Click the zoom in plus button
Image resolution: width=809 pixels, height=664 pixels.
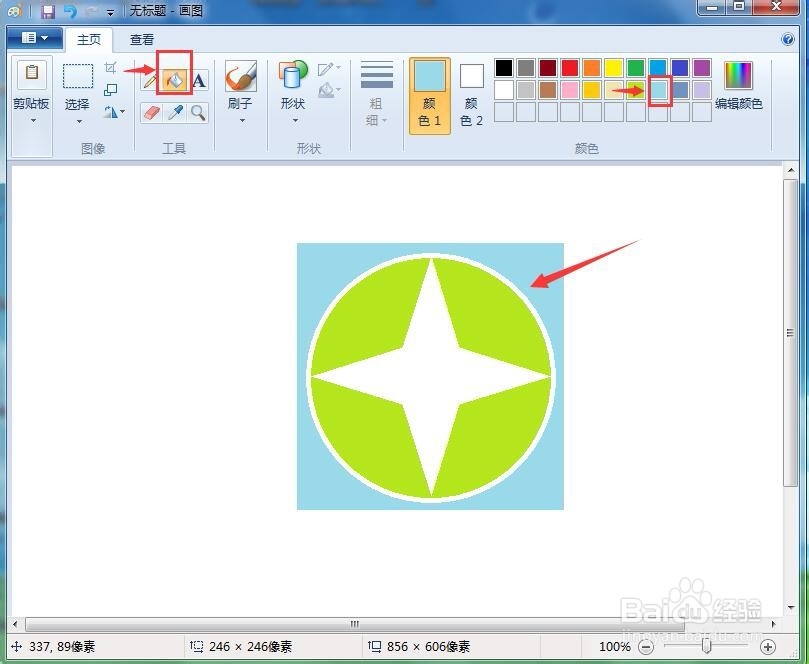768,647
